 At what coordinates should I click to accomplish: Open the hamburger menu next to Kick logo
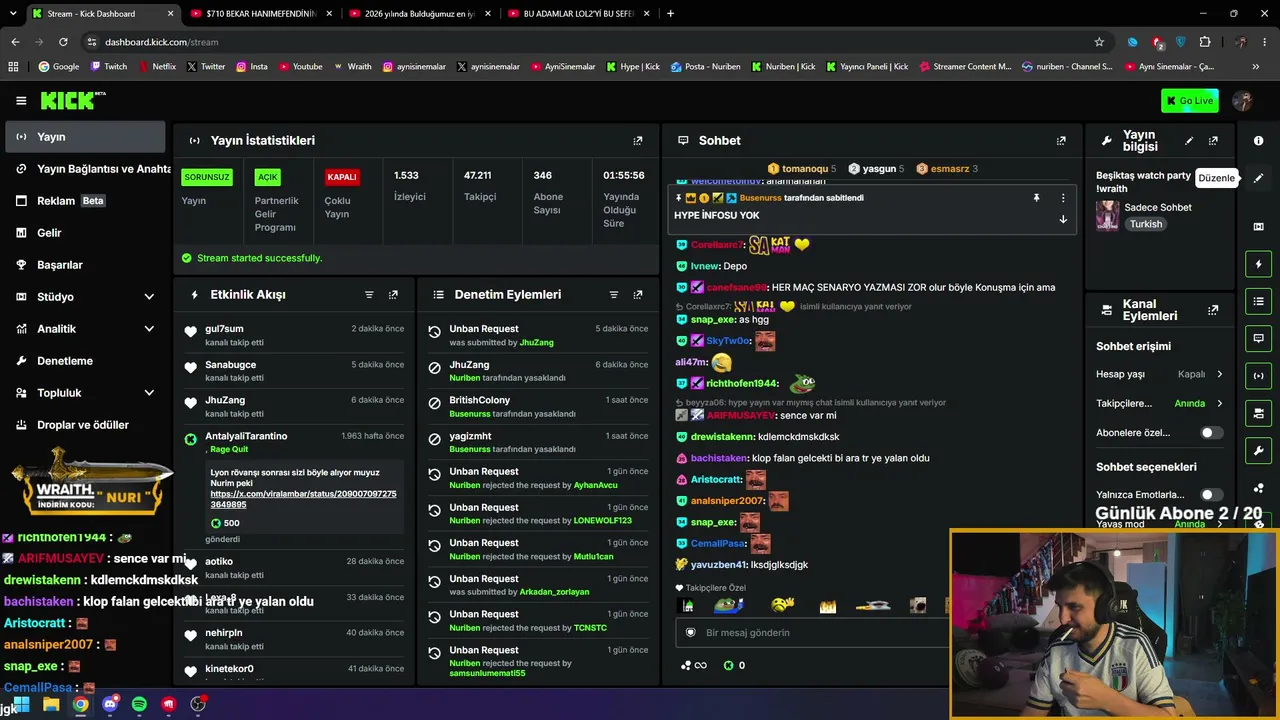[21, 101]
